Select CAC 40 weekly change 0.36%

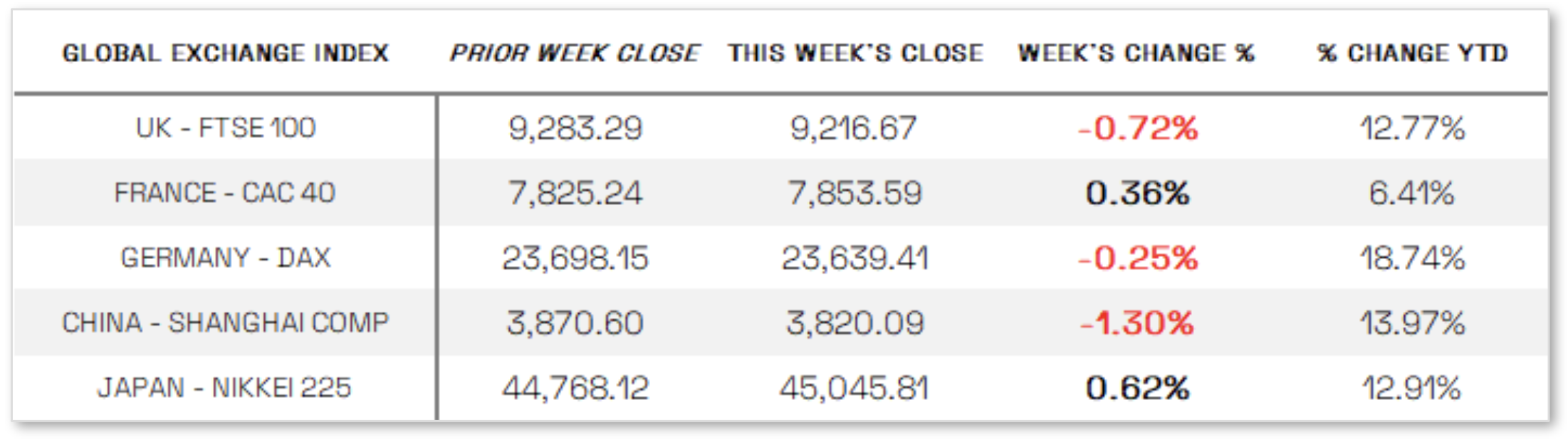pos(1137,193)
